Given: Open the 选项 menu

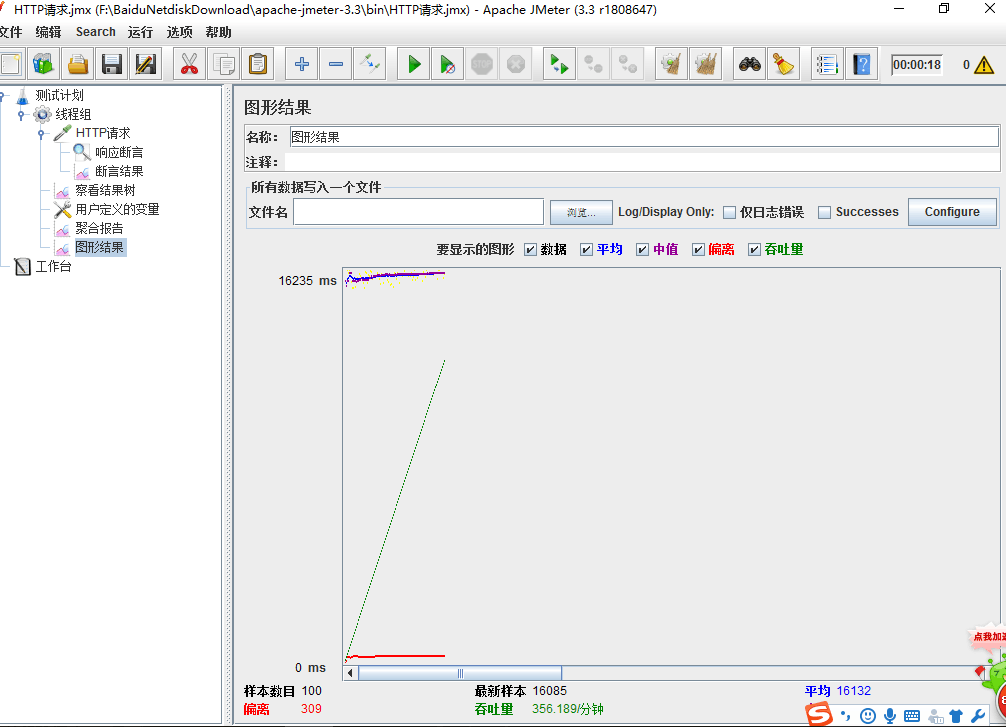Looking at the screenshot, I should click(179, 32).
